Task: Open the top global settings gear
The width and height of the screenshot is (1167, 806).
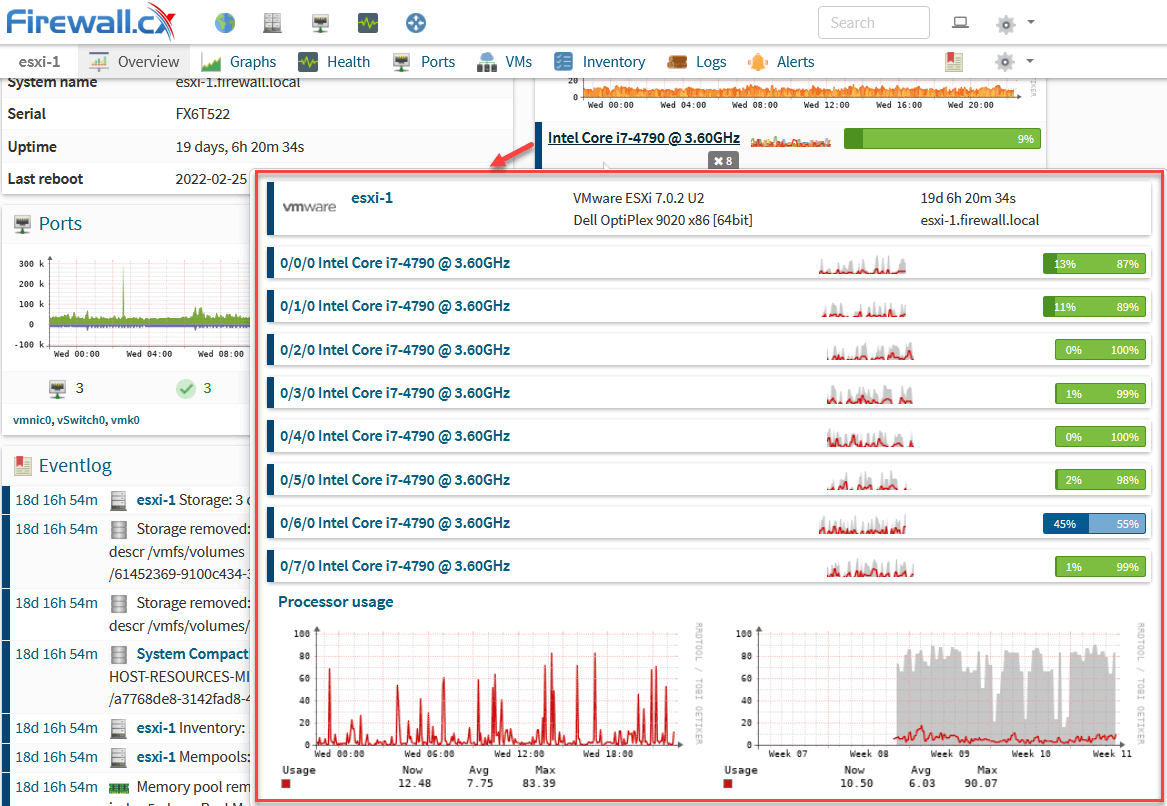Action: pyautogui.click(x=1005, y=24)
